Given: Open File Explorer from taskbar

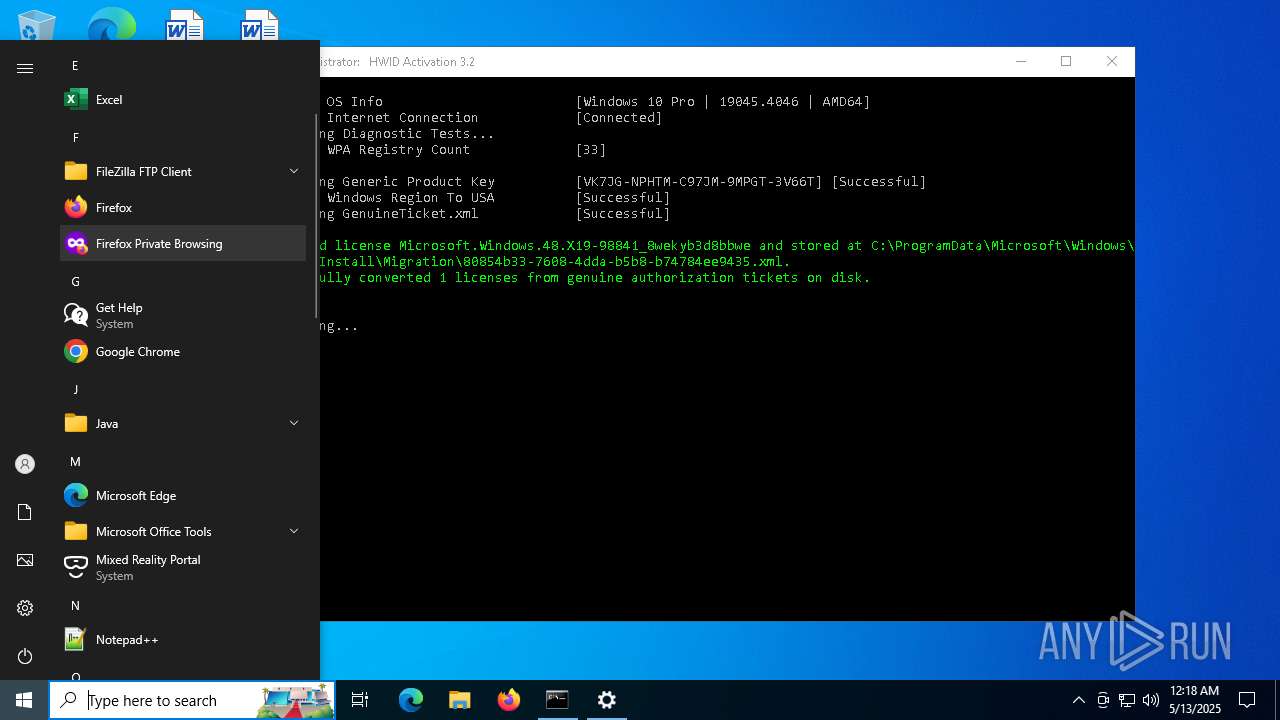Looking at the screenshot, I should coord(459,700).
